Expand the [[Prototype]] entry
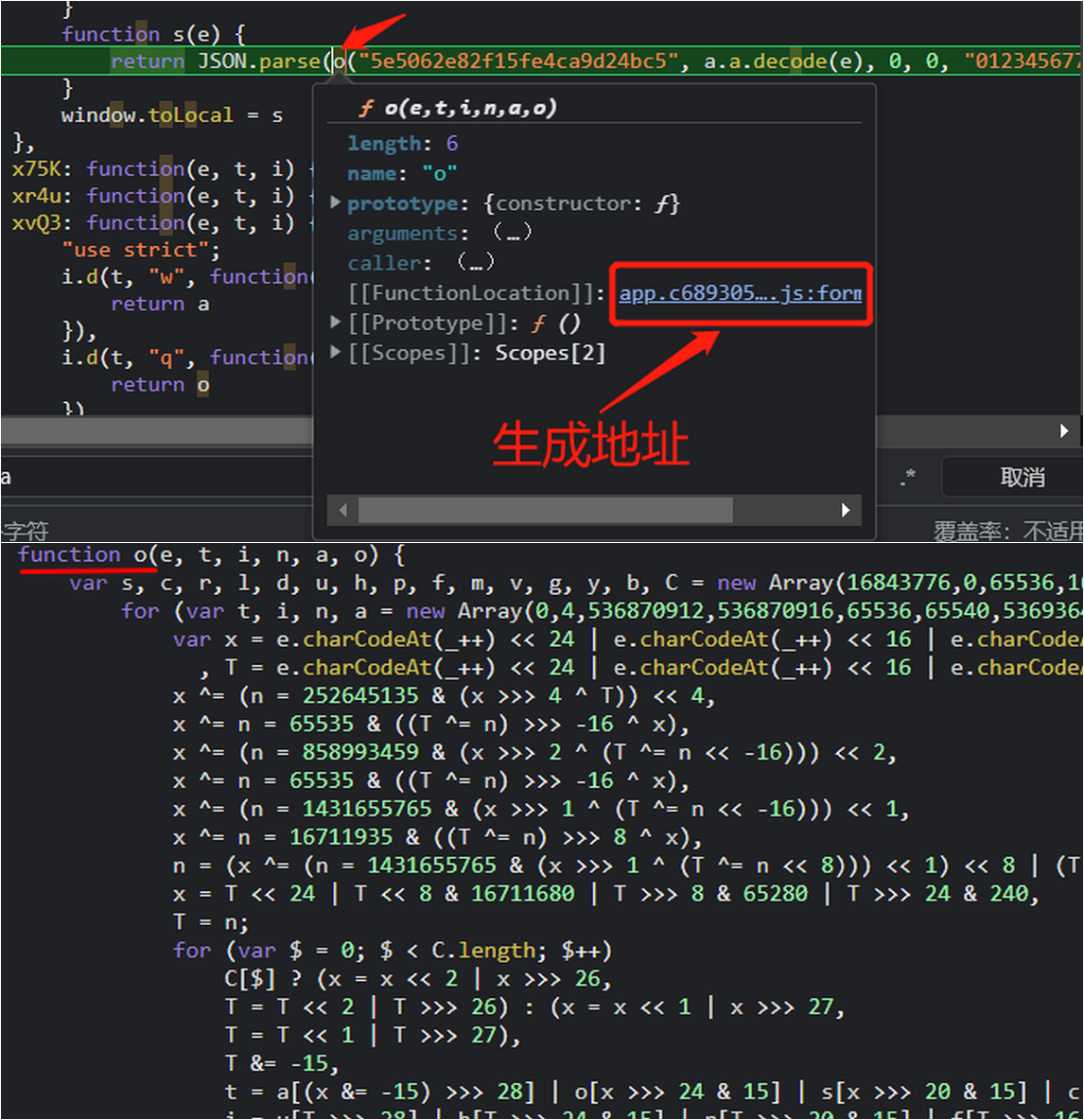Image resolution: width=1084 pixels, height=1120 pixels. (337, 322)
